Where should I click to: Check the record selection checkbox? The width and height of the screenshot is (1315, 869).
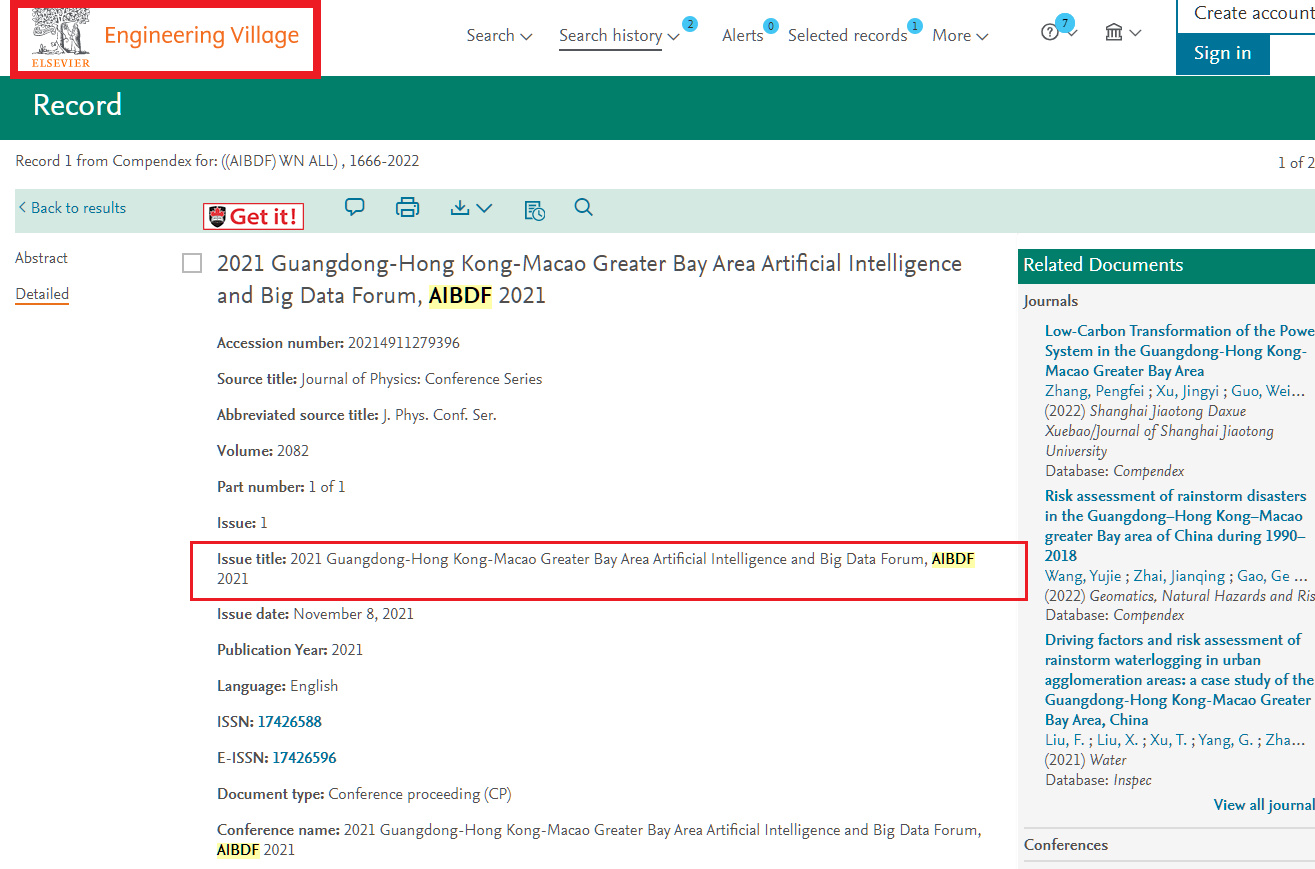pos(192,264)
